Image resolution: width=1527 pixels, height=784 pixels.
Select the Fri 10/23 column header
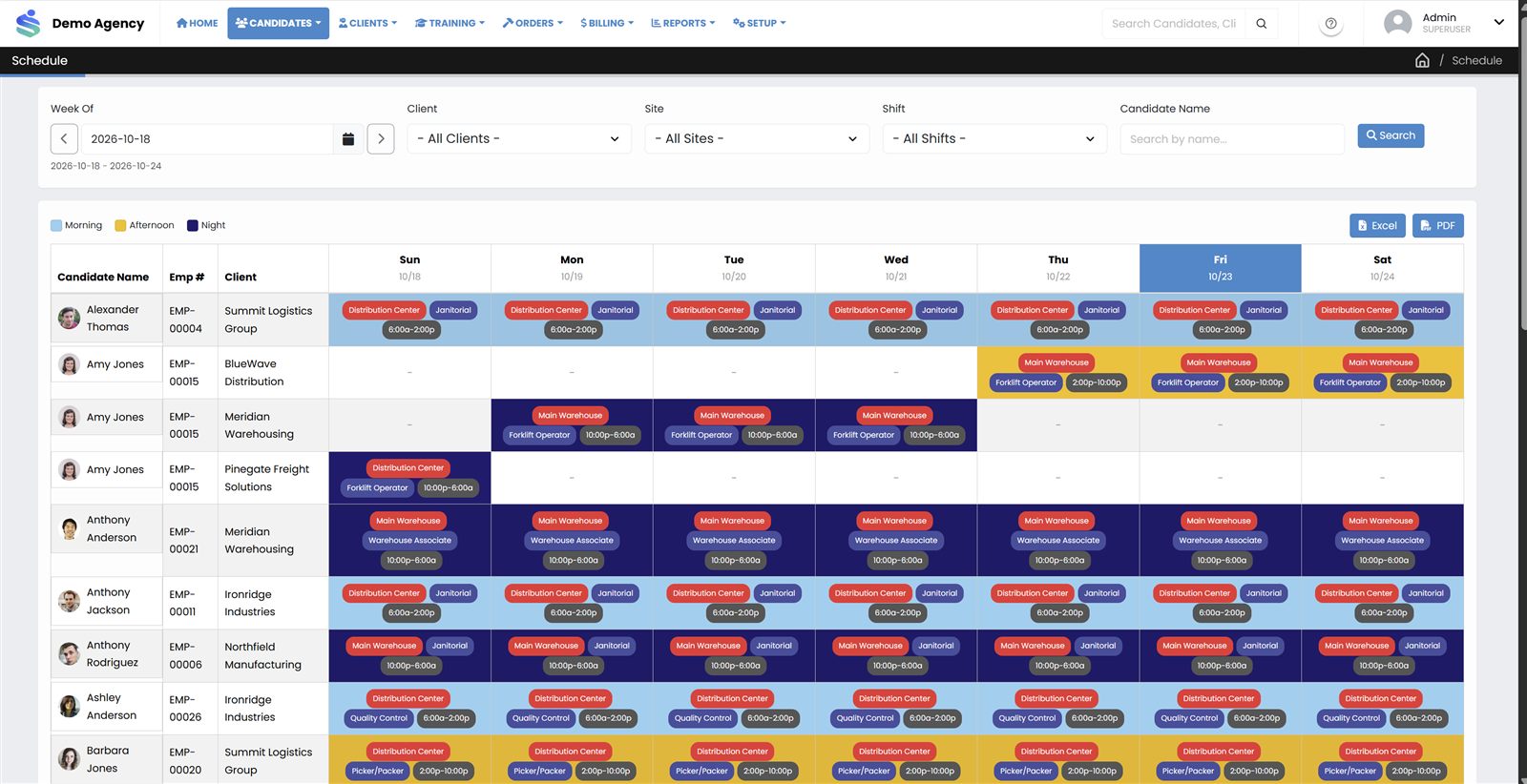tap(1220, 268)
